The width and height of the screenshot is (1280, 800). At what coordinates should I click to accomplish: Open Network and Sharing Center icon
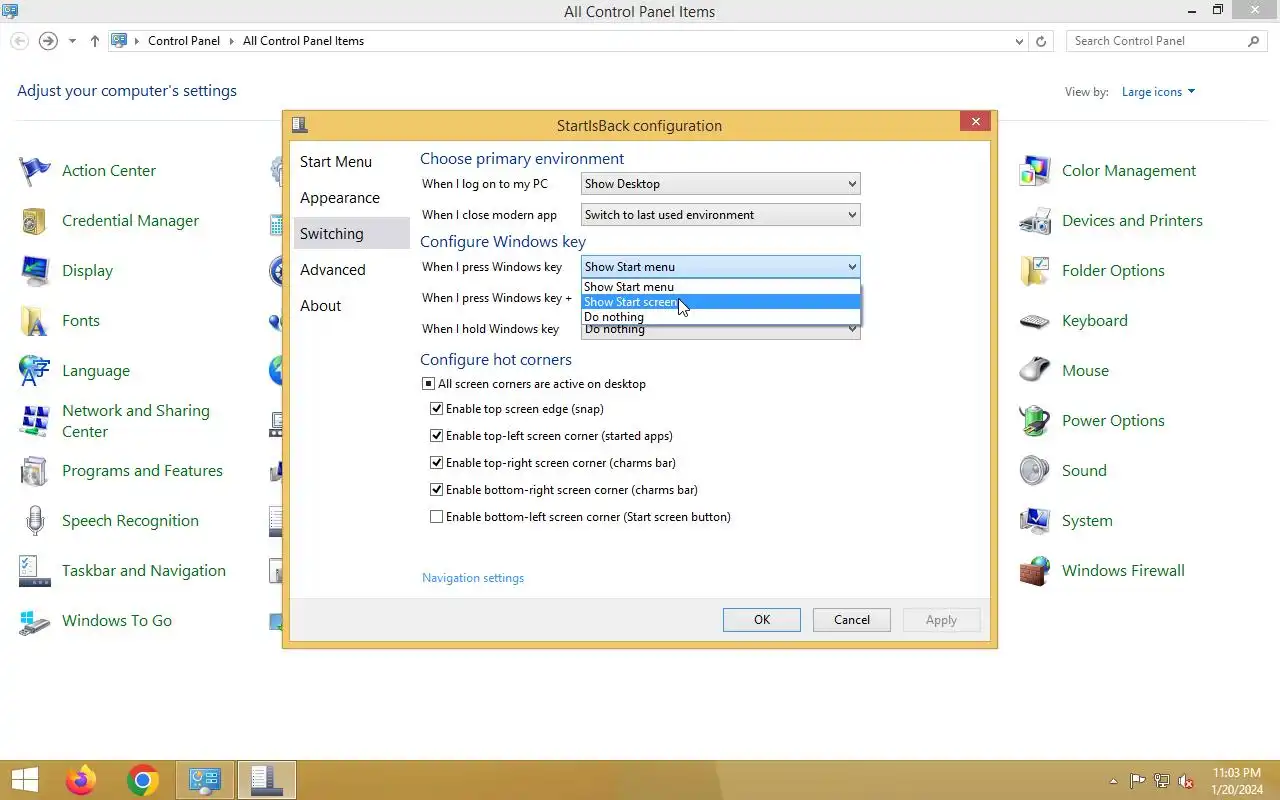click(35, 421)
